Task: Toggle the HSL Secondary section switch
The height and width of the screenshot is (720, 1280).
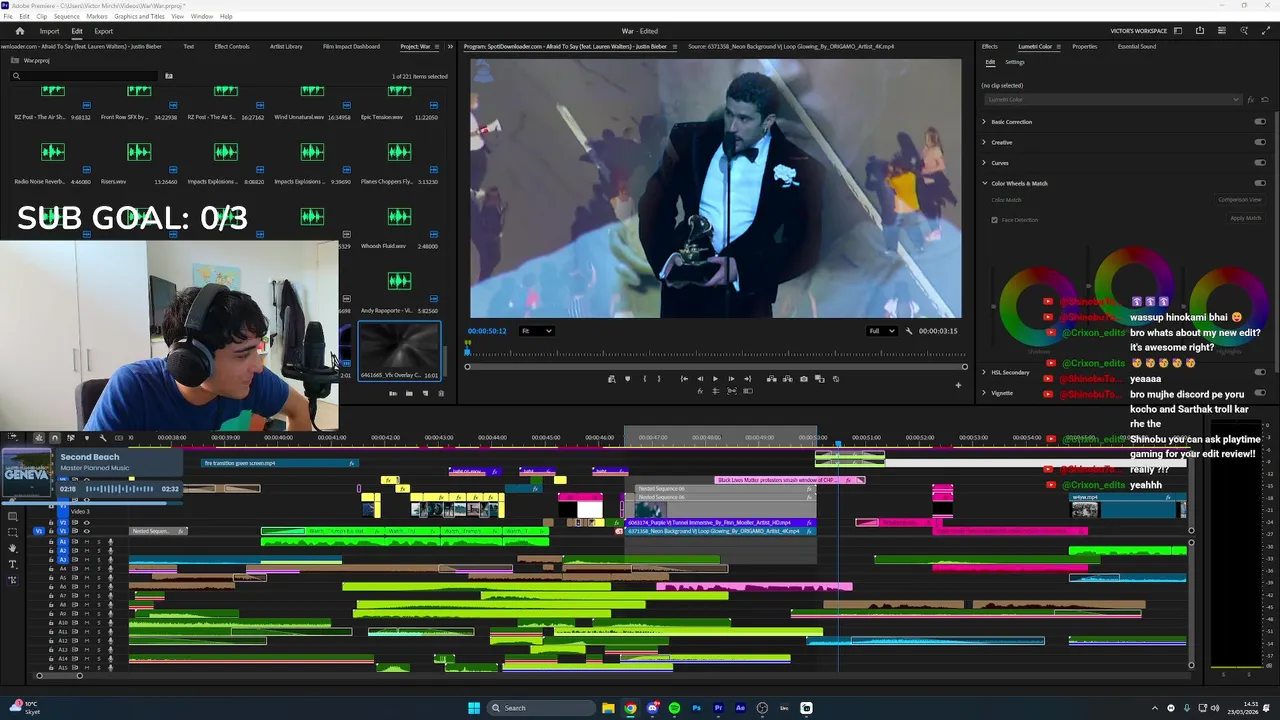Action: click(1260, 372)
